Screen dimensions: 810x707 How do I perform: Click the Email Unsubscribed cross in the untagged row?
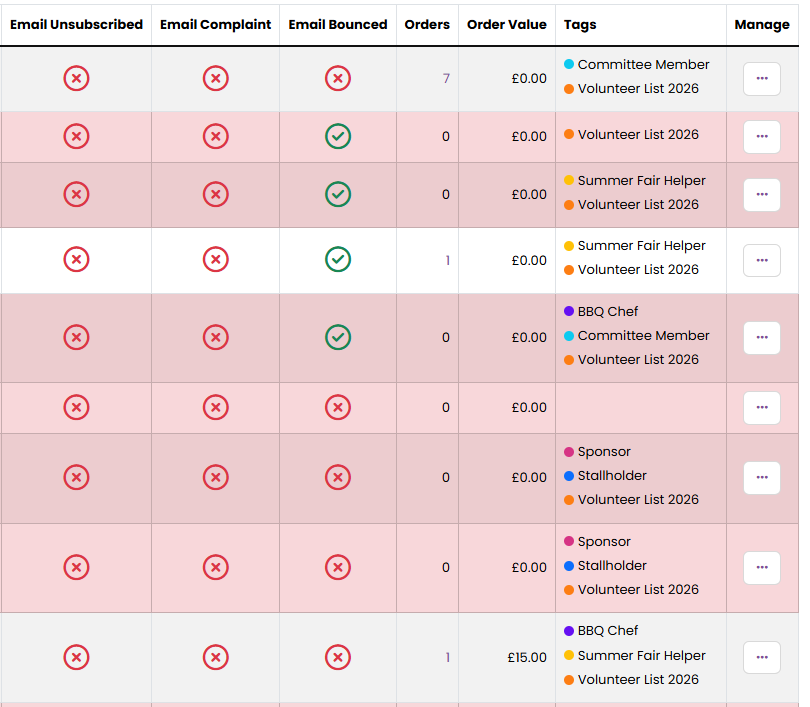[76, 407]
